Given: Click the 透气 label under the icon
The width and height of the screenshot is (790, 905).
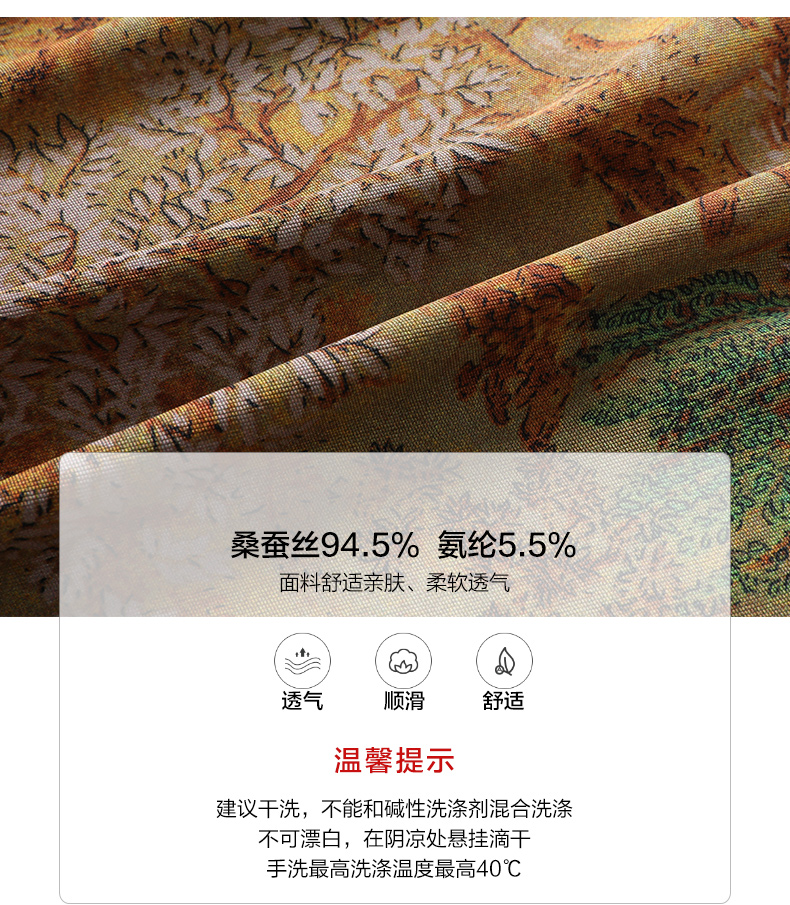Looking at the screenshot, I should [x=302, y=701].
